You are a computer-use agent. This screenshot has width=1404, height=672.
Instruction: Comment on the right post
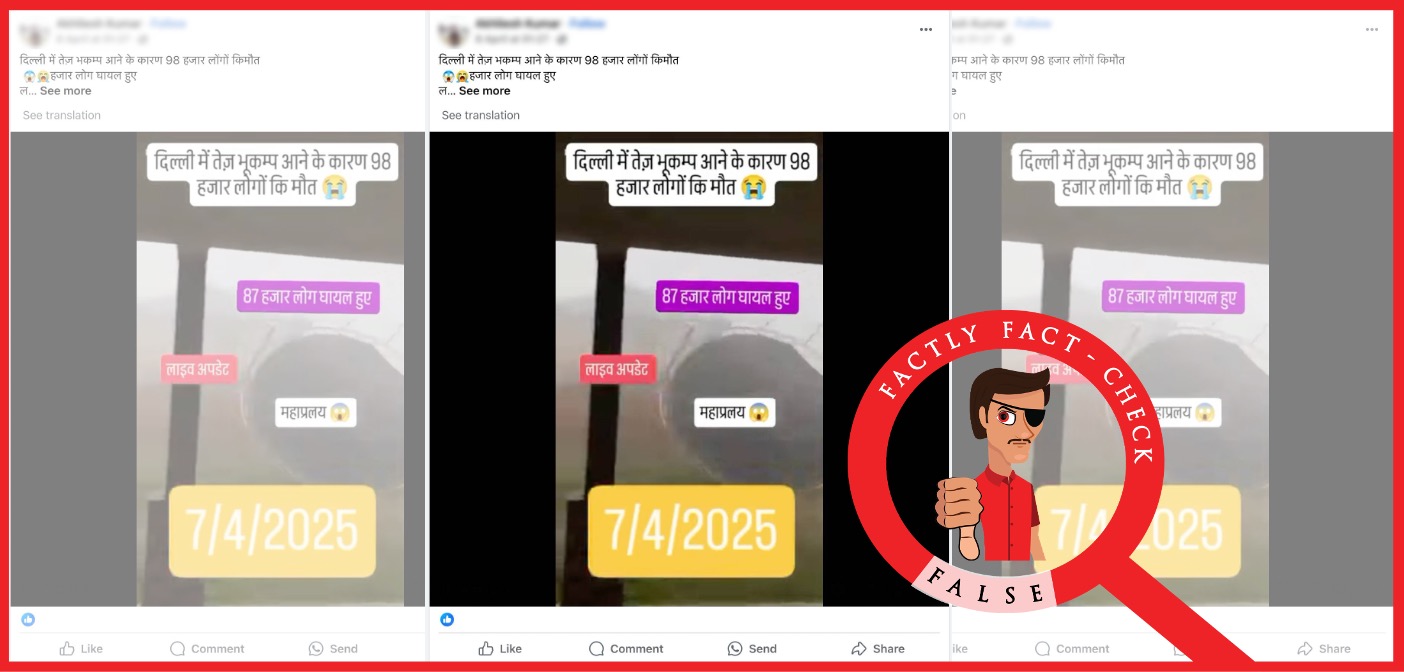tap(1072, 648)
